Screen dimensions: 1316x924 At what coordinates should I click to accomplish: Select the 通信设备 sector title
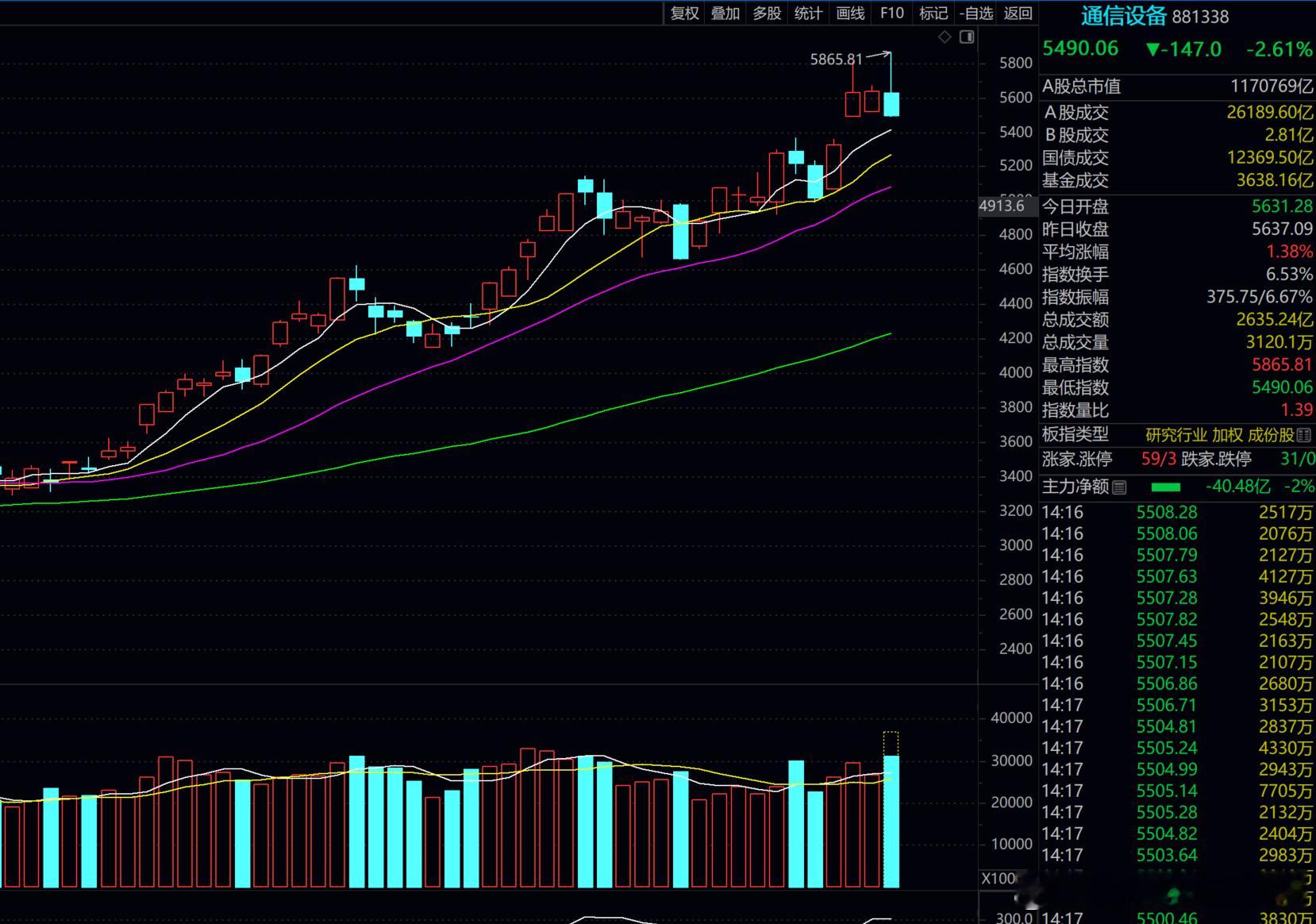tap(1123, 16)
